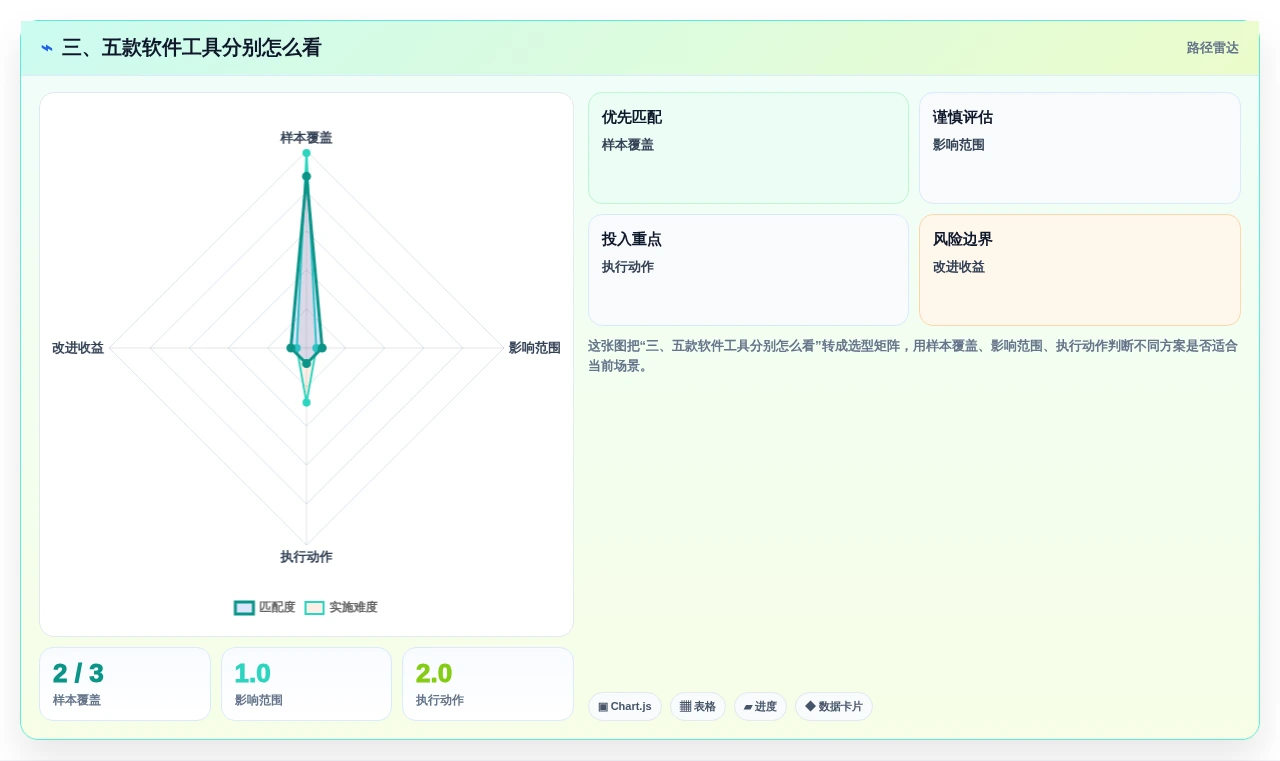
Task: Click the blue icon beside the section title
Action: [x=47, y=48]
